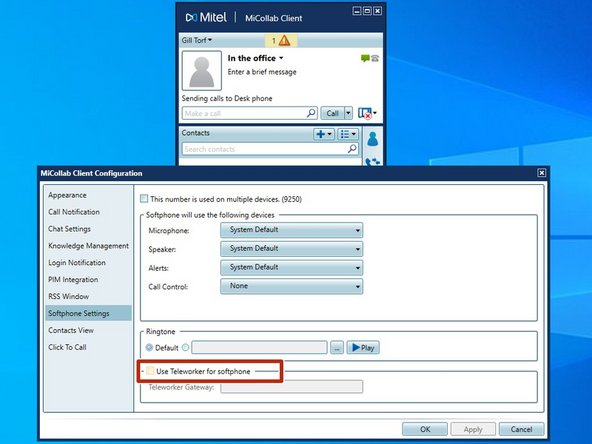The image size is (592, 444).
Task: Click the green chat status icon
Action: [365, 58]
